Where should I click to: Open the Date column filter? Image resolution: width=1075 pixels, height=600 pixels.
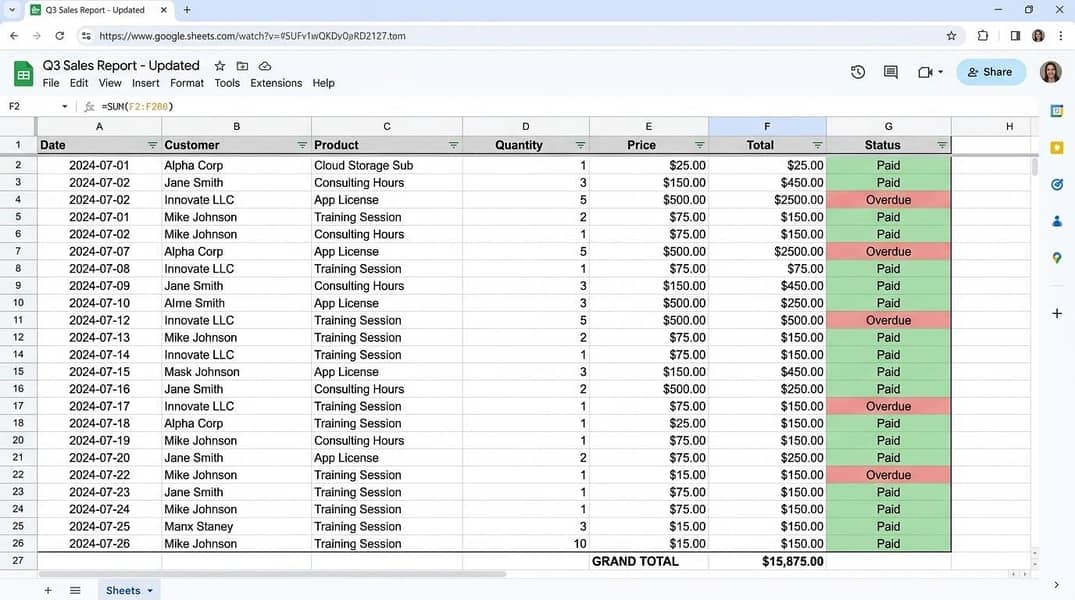click(152, 145)
